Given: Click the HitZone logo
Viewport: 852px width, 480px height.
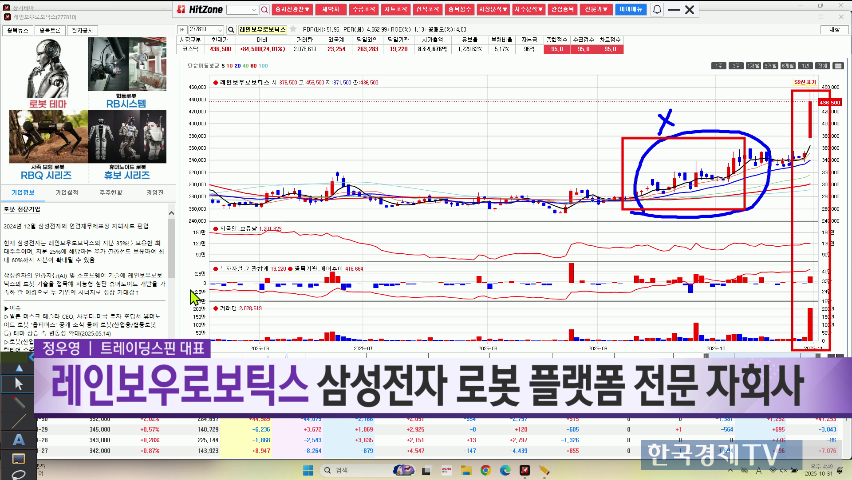Looking at the screenshot, I should point(198,9).
